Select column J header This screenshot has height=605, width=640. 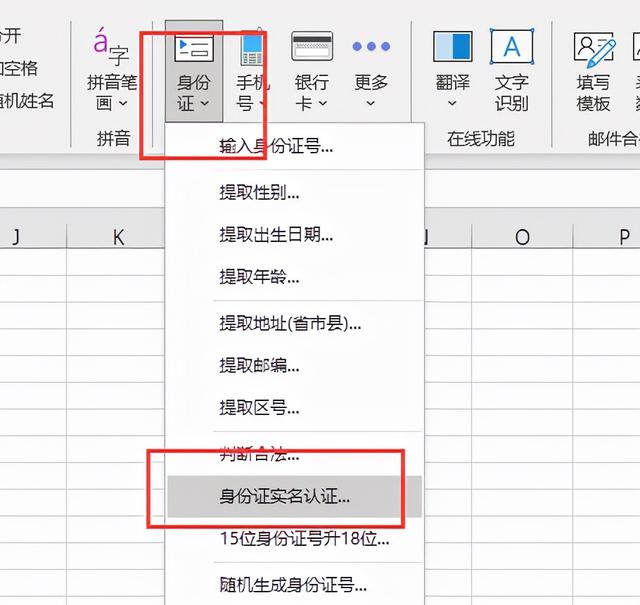point(33,236)
